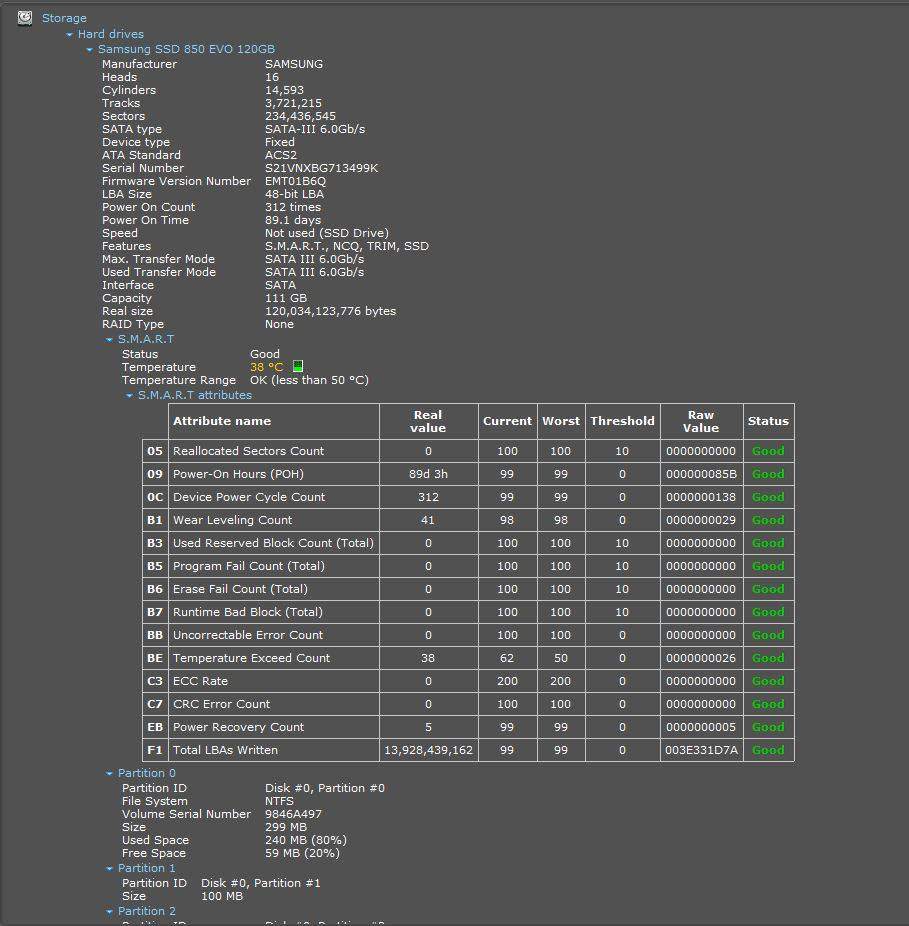This screenshot has width=909, height=926.
Task: Click the Reallocated Sectors Count attribute
Action: (249, 451)
